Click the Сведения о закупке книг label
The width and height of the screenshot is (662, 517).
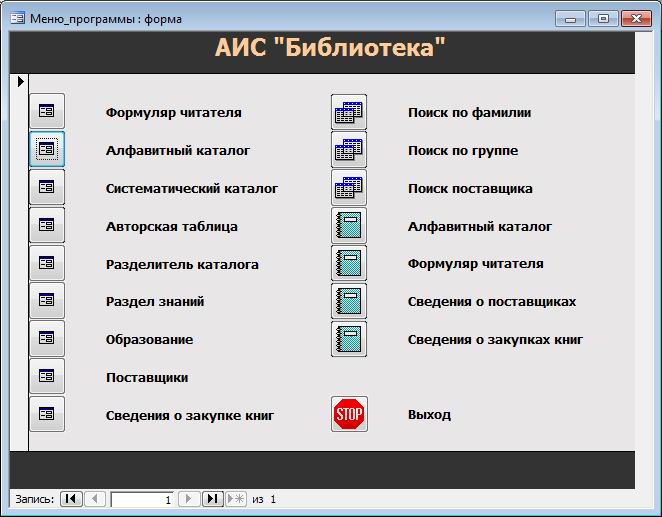190,415
